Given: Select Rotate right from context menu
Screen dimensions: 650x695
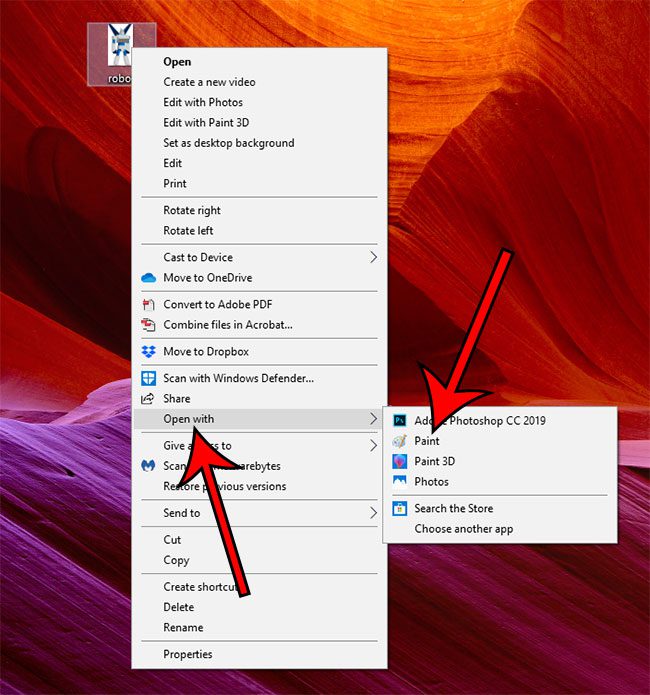Looking at the screenshot, I should 192,211.
